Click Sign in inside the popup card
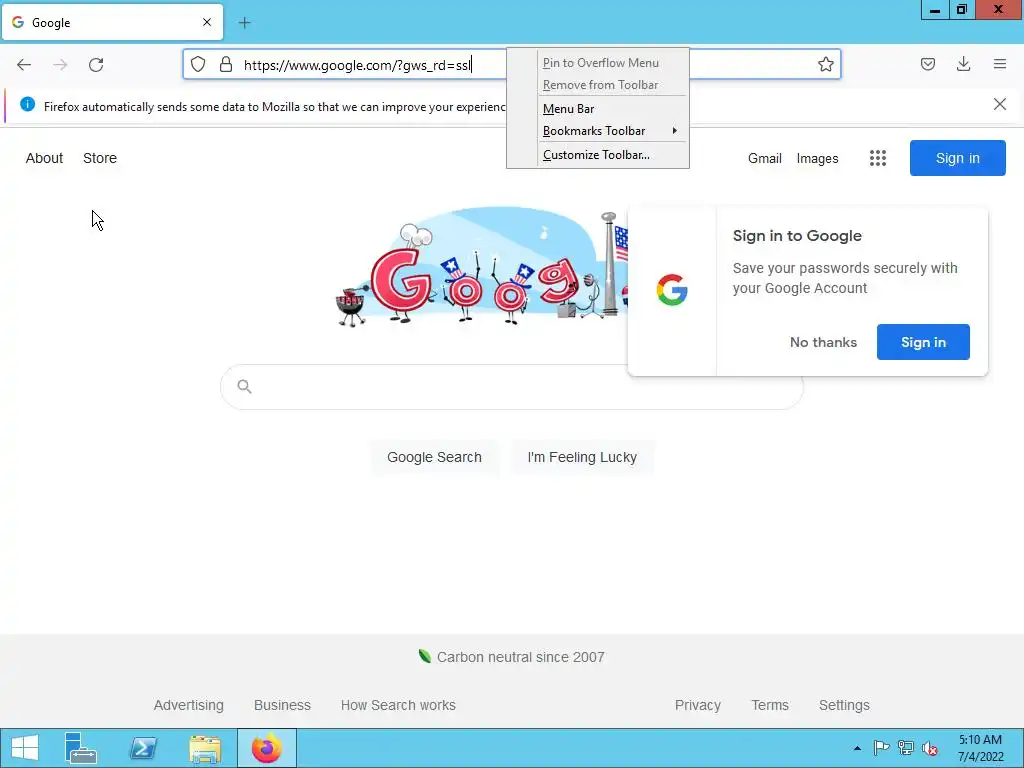The width and height of the screenshot is (1024, 768). 923,342
